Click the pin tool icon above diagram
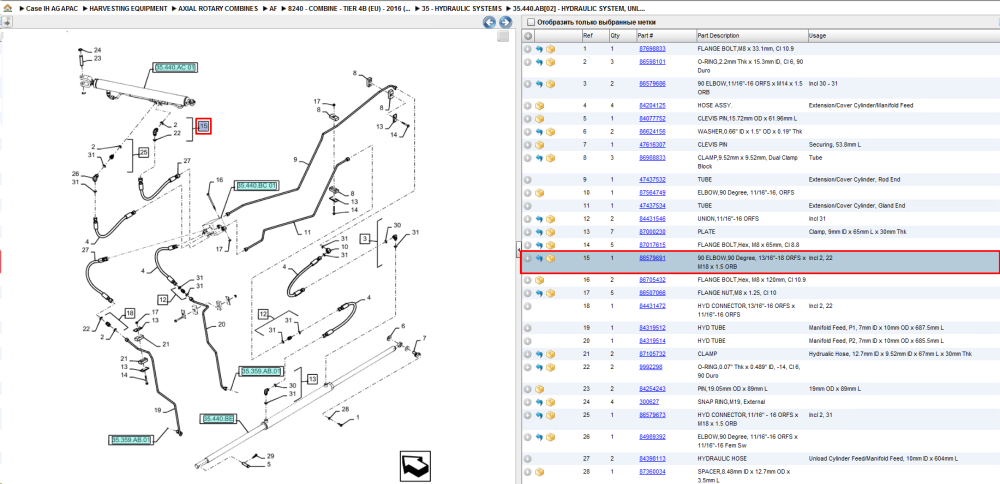This screenshot has height=484, width=1000. tap(6, 23)
